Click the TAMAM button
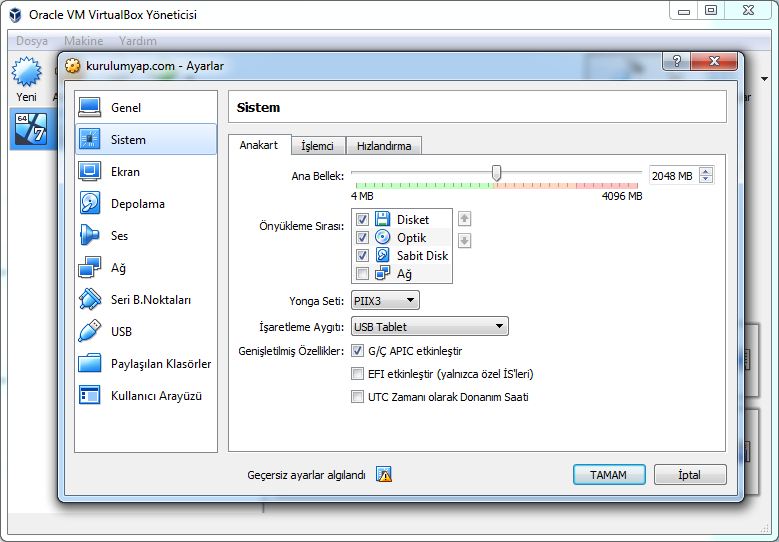 coord(609,475)
